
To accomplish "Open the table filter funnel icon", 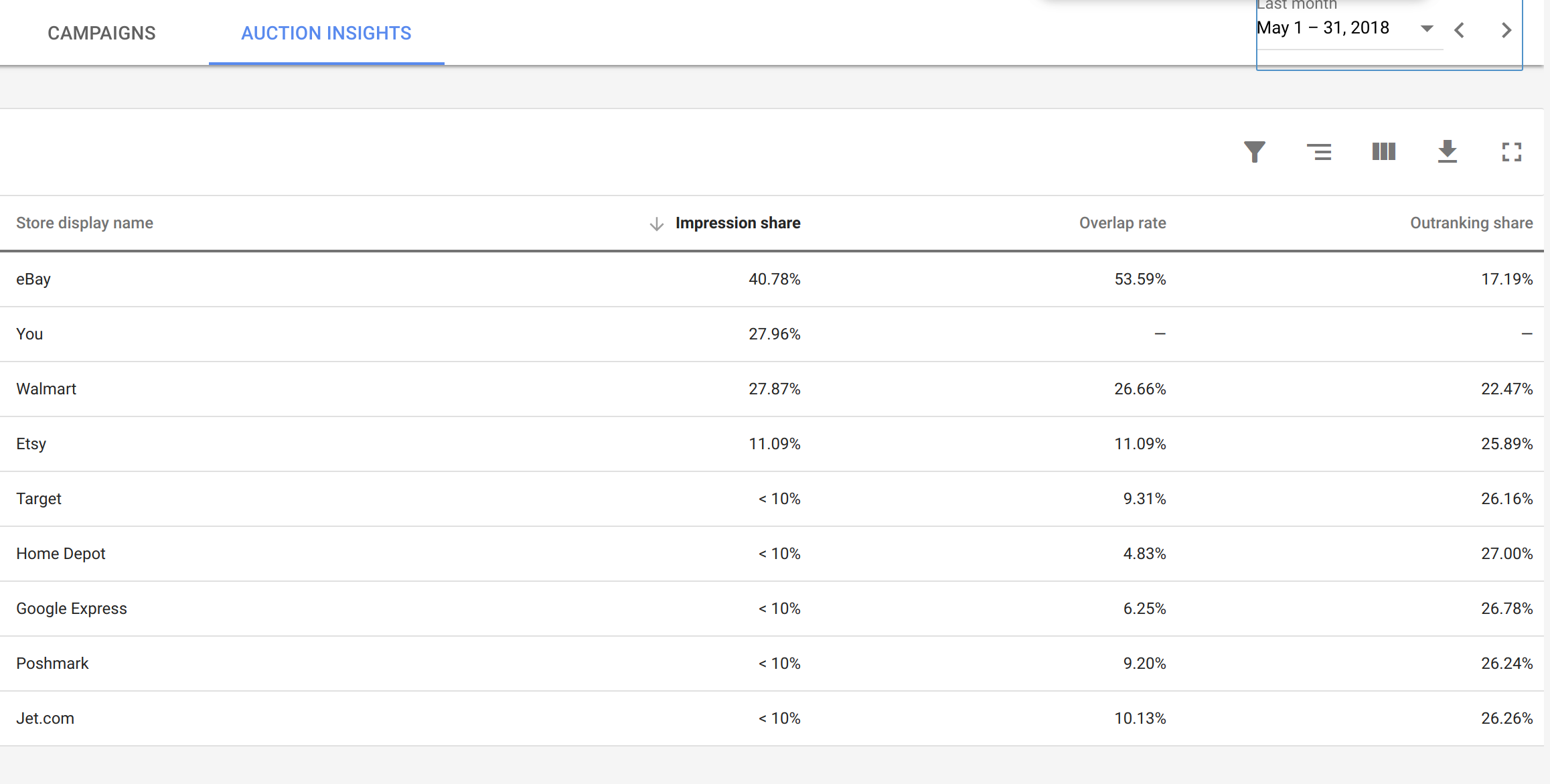I will 1255,152.
